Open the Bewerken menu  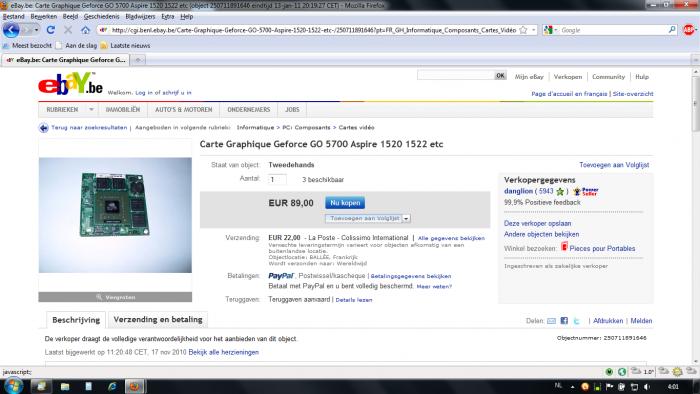pos(43,17)
